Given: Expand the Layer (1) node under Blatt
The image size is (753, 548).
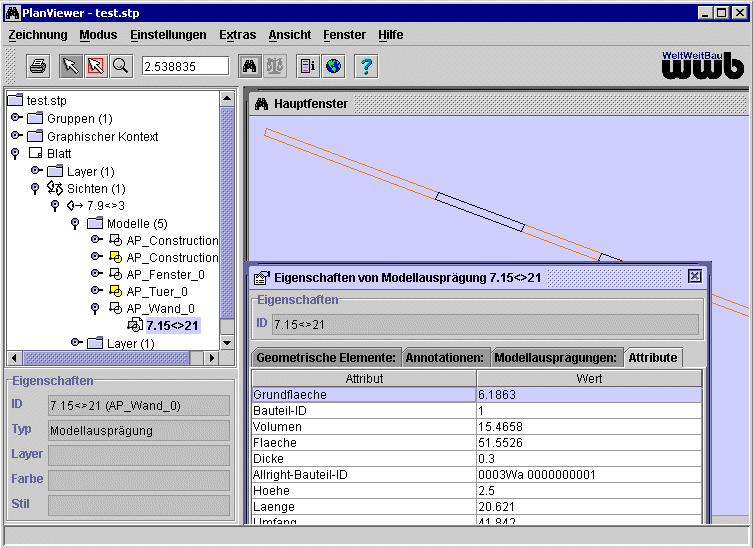Looking at the screenshot, I should (x=37, y=170).
